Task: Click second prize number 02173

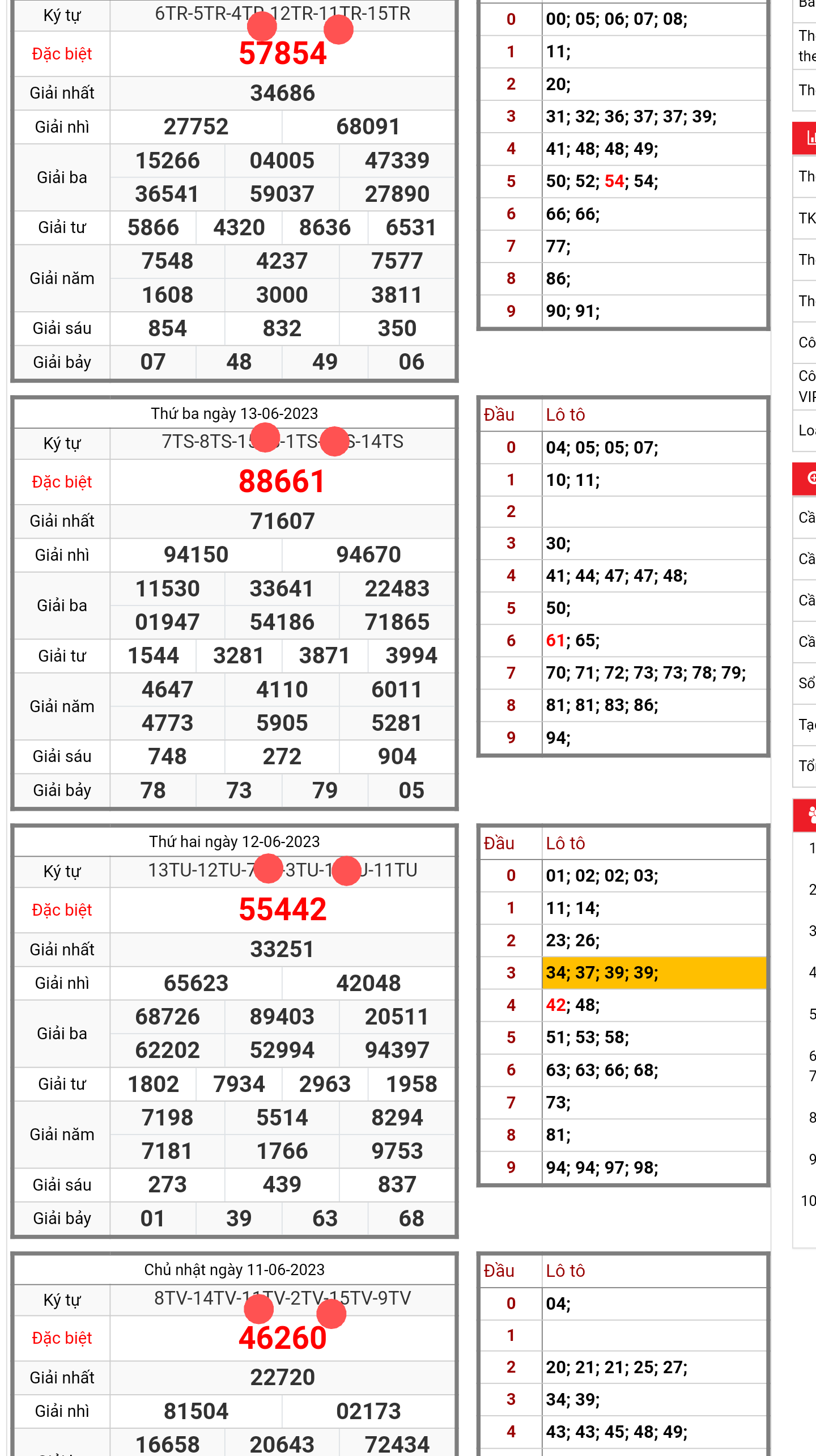Action: pos(368,1411)
